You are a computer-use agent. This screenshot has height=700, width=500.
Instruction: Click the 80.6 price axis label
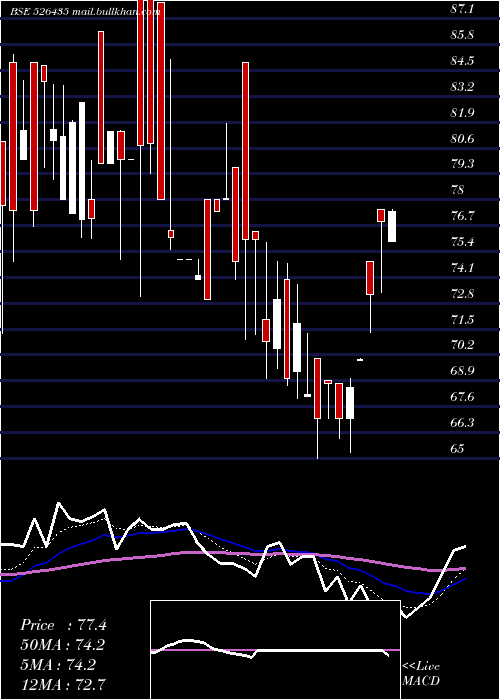point(462,139)
